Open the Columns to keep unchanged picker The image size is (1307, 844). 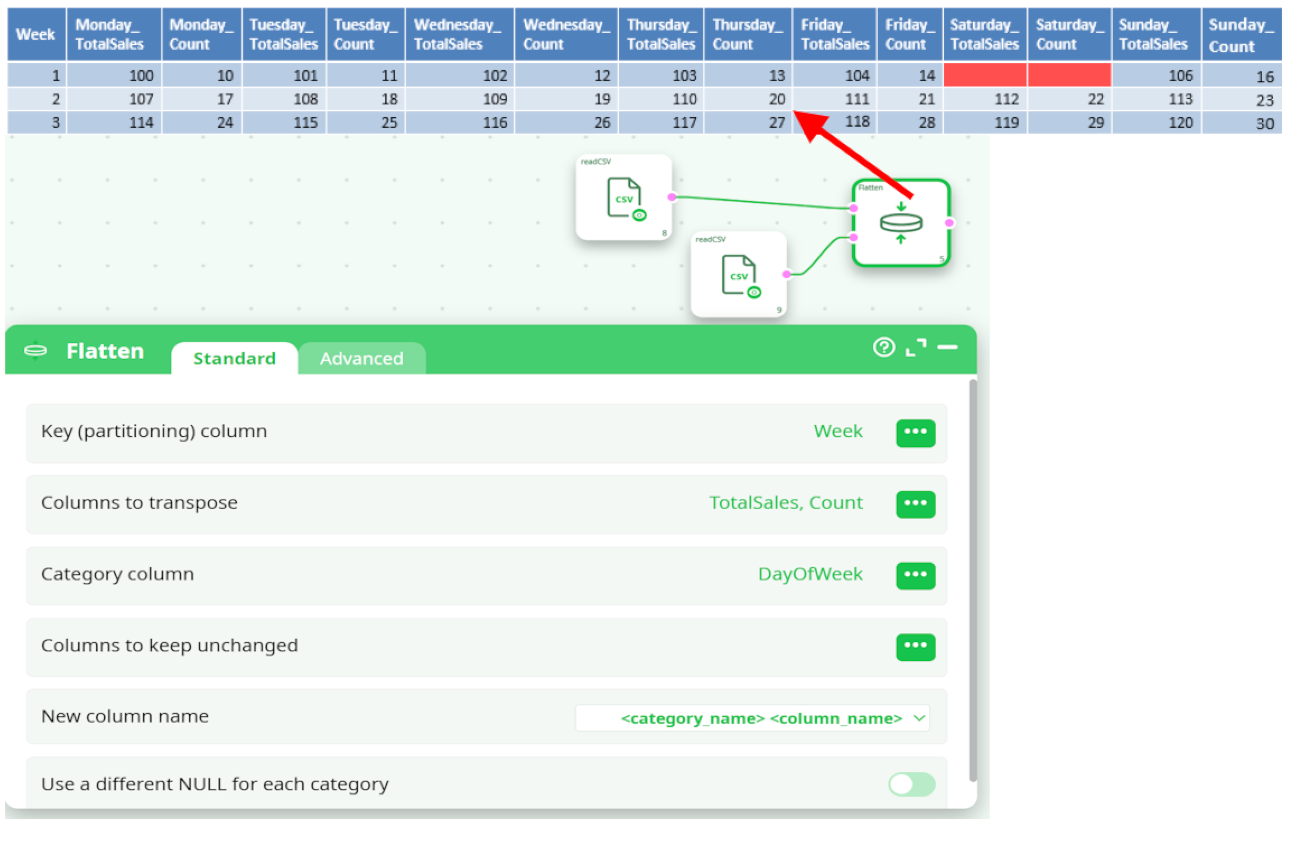[x=915, y=646]
